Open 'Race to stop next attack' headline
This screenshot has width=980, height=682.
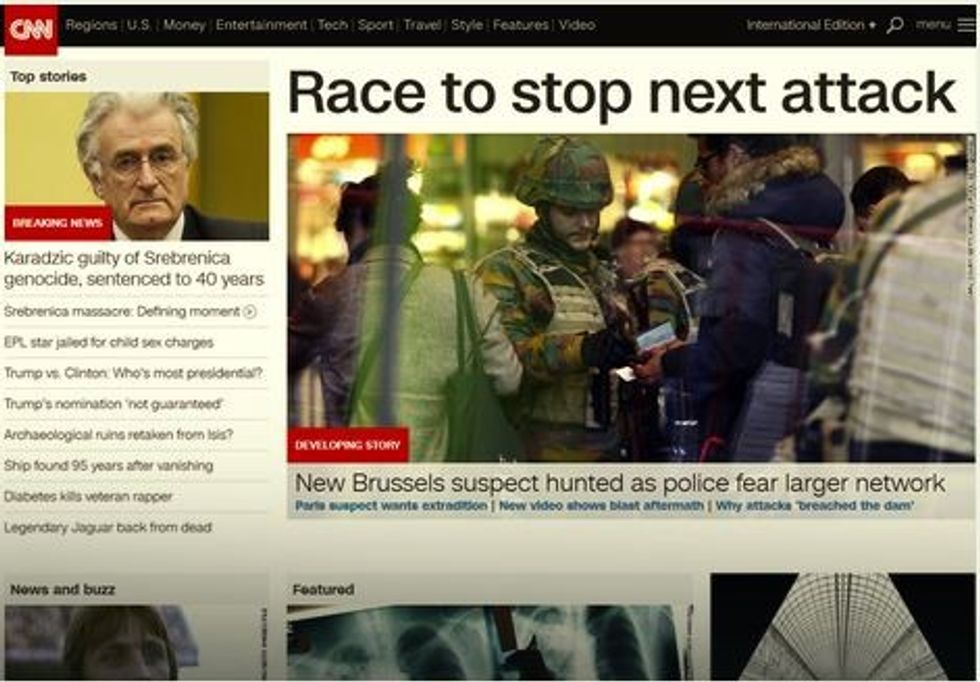621,94
